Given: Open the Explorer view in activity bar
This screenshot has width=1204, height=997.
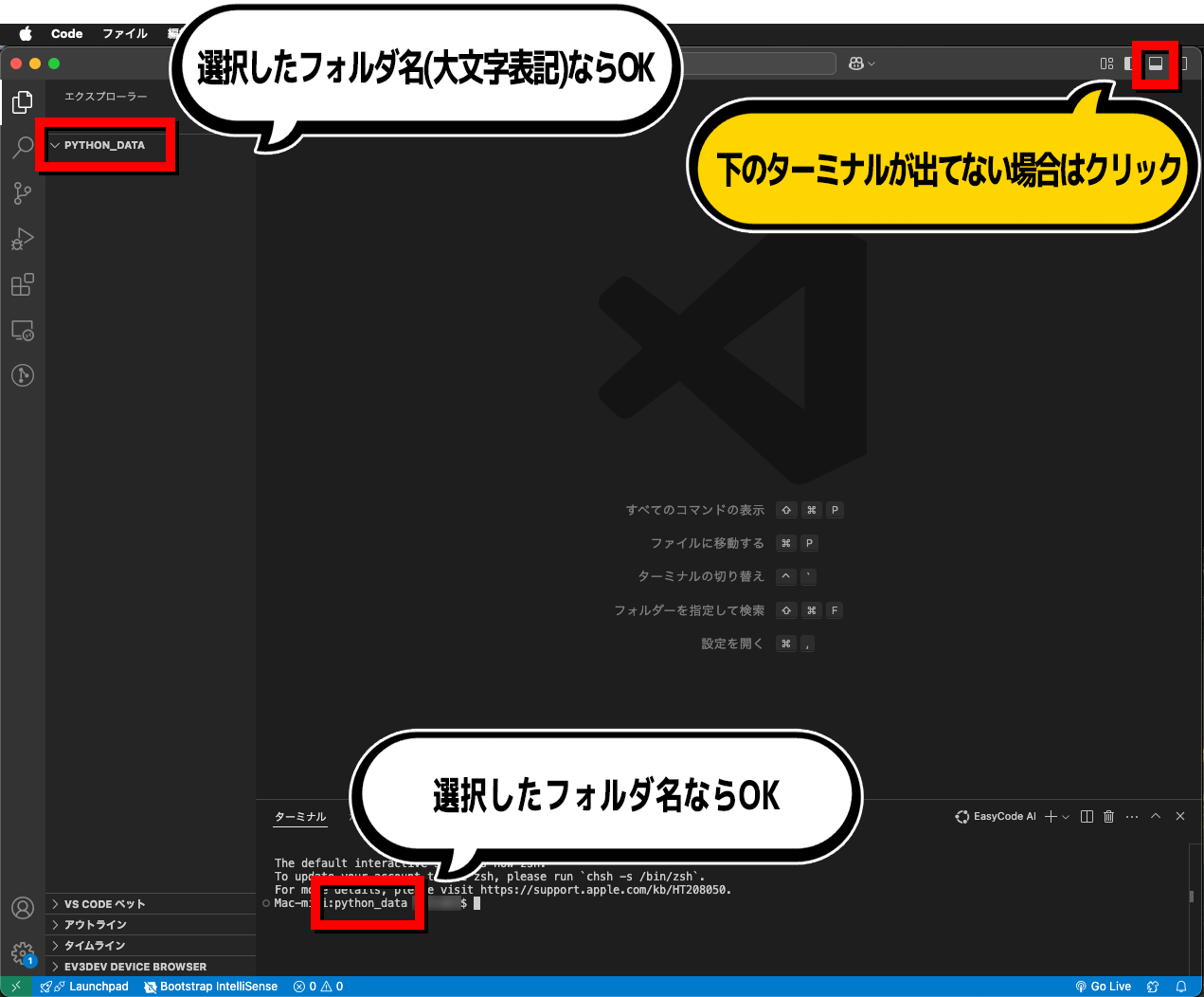Looking at the screenshot, I should (x=23, y=101).
